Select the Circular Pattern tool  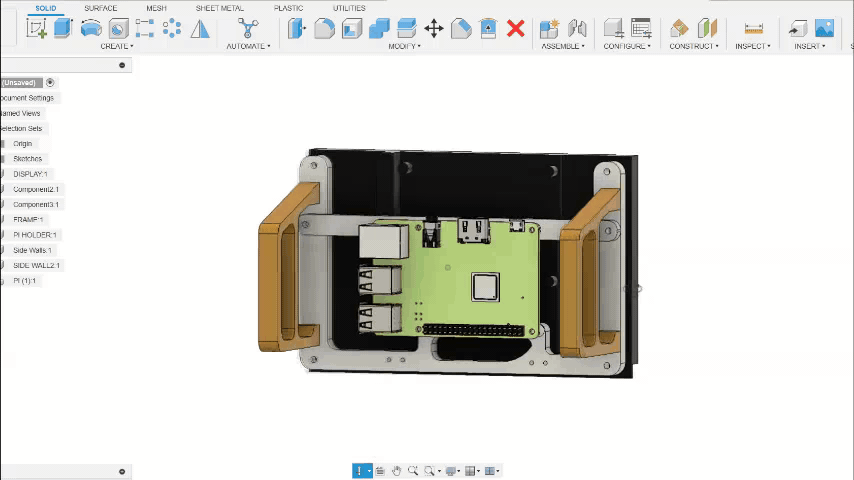click(x=172, y=28)
